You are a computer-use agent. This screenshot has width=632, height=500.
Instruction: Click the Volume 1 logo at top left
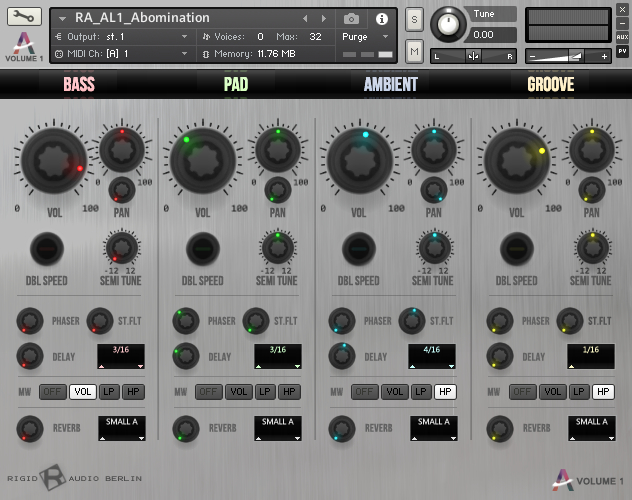coord(24,46)
